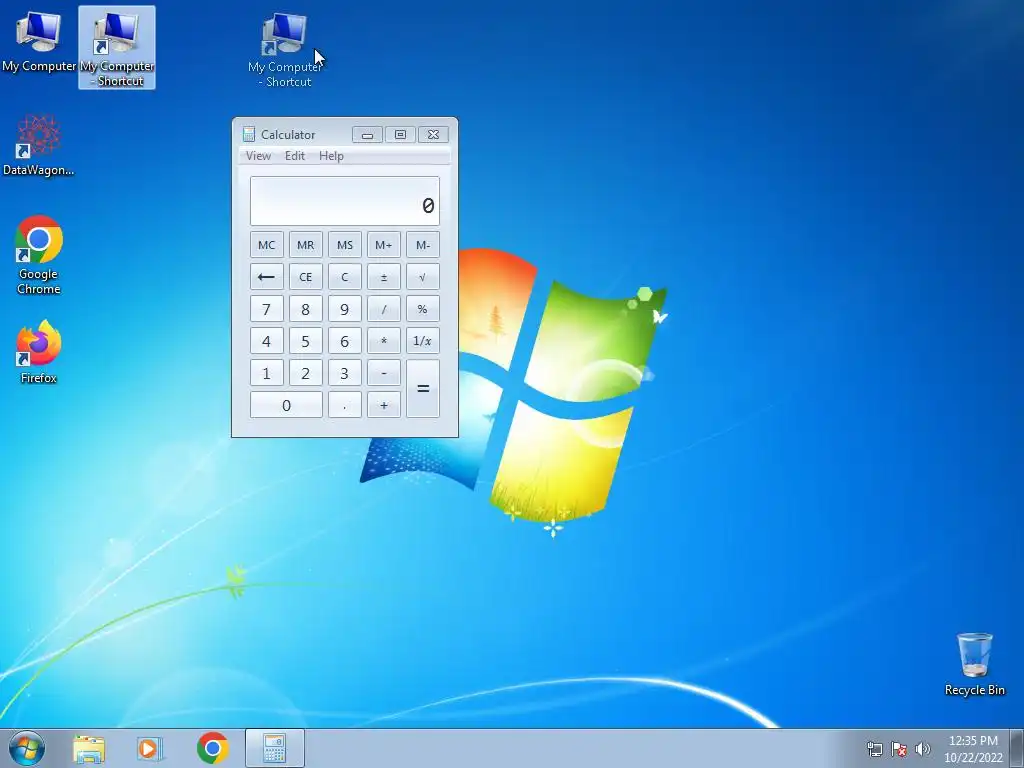This screenshot has height=768, width=1024.
Task: Open the Action Center flag icon
Action: tap(899, 749)
